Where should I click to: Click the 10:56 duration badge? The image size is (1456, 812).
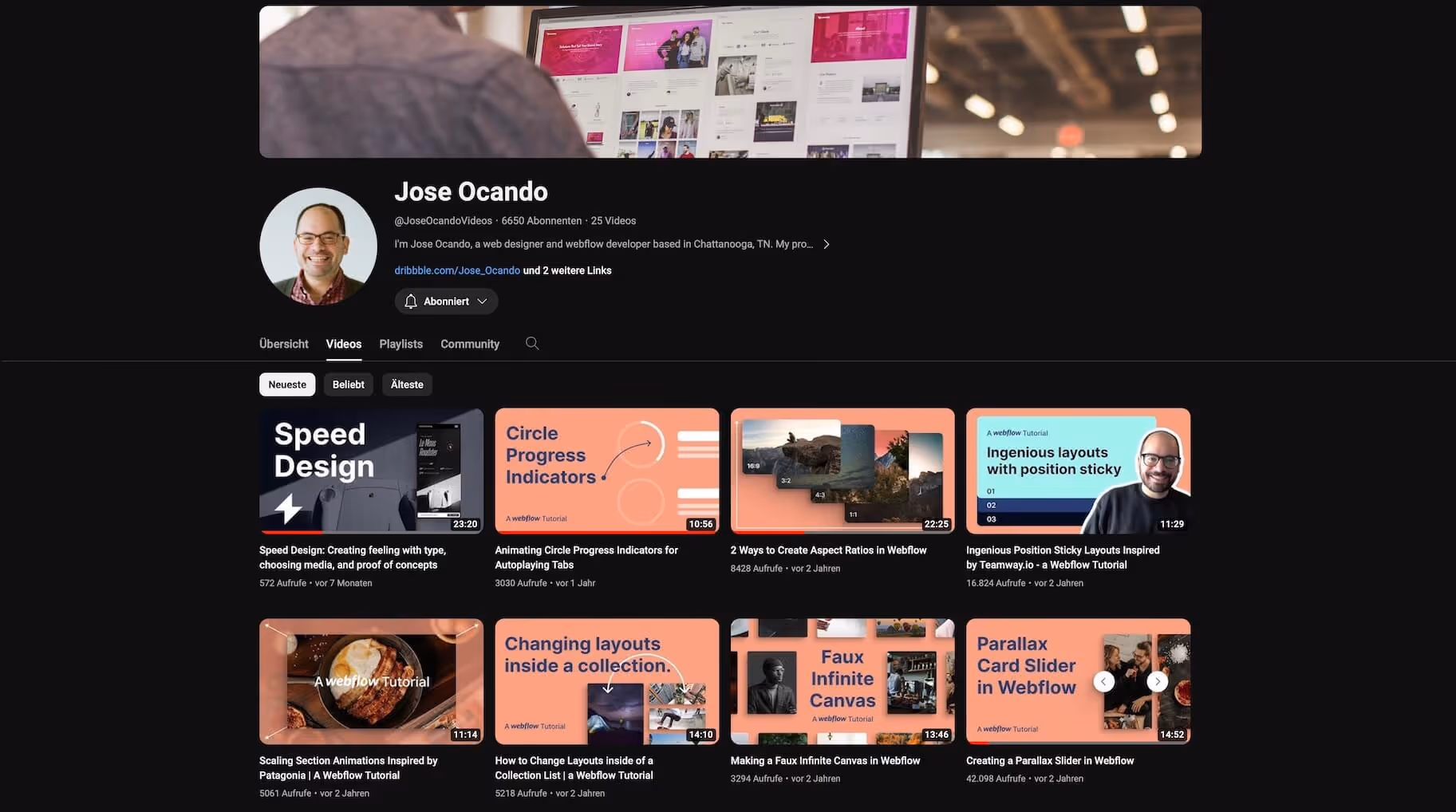700,524
